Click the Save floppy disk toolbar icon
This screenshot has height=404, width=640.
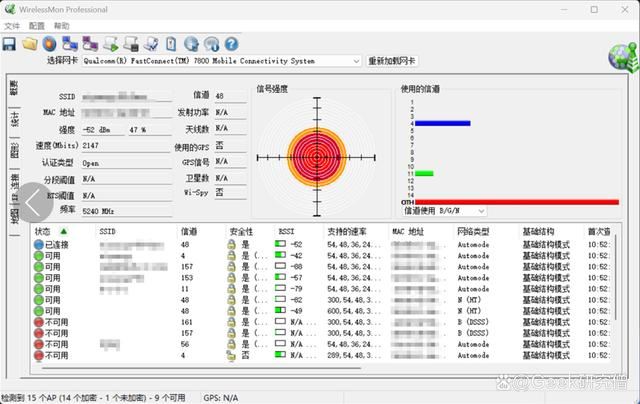pos(9,44)
